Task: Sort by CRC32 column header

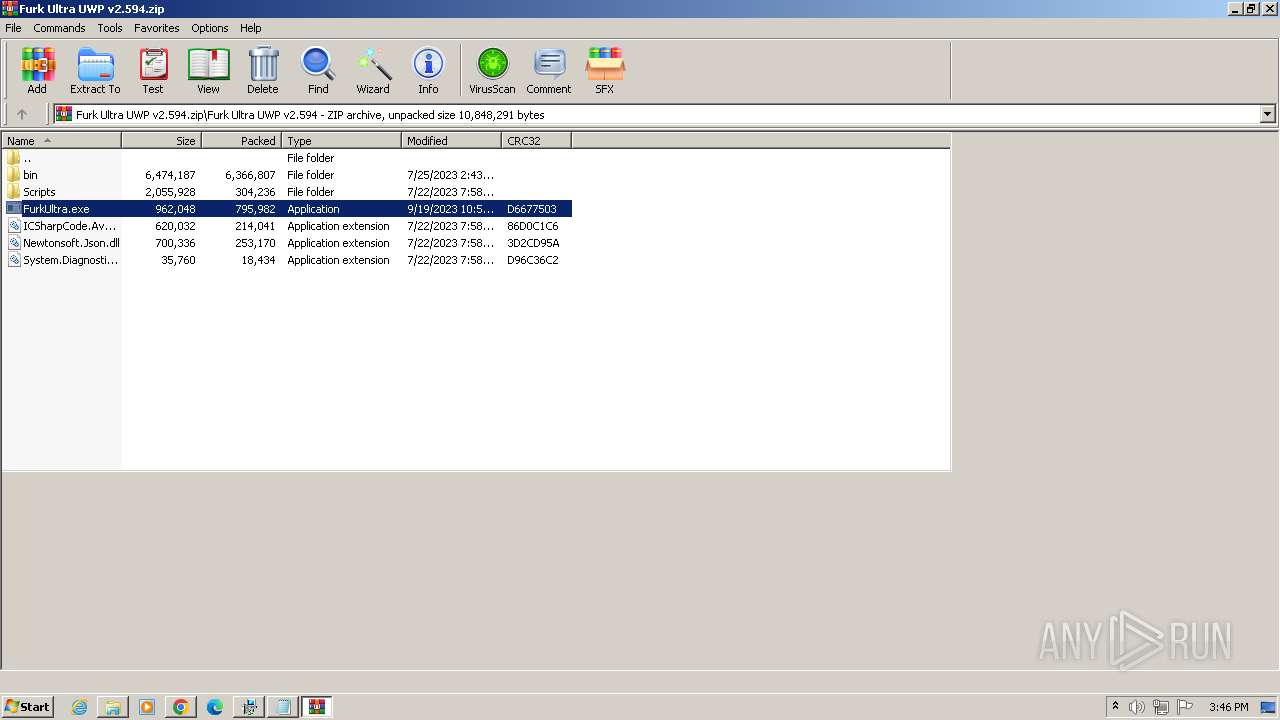Action: click(x=536, y=141)
